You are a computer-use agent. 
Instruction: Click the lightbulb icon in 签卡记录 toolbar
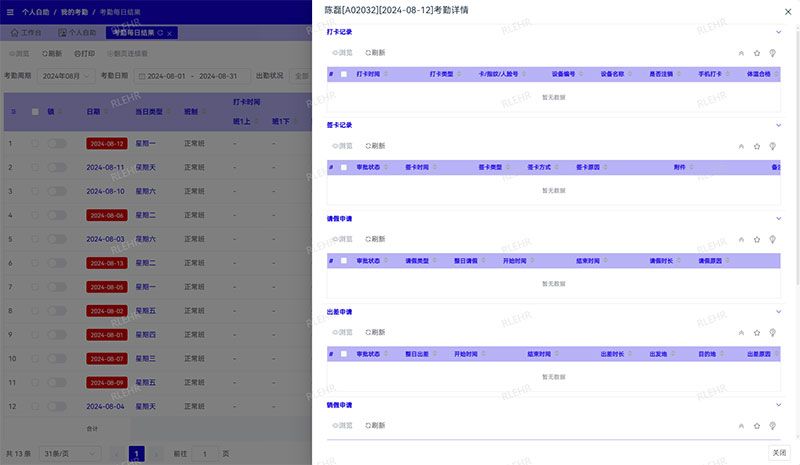[772, 146]
